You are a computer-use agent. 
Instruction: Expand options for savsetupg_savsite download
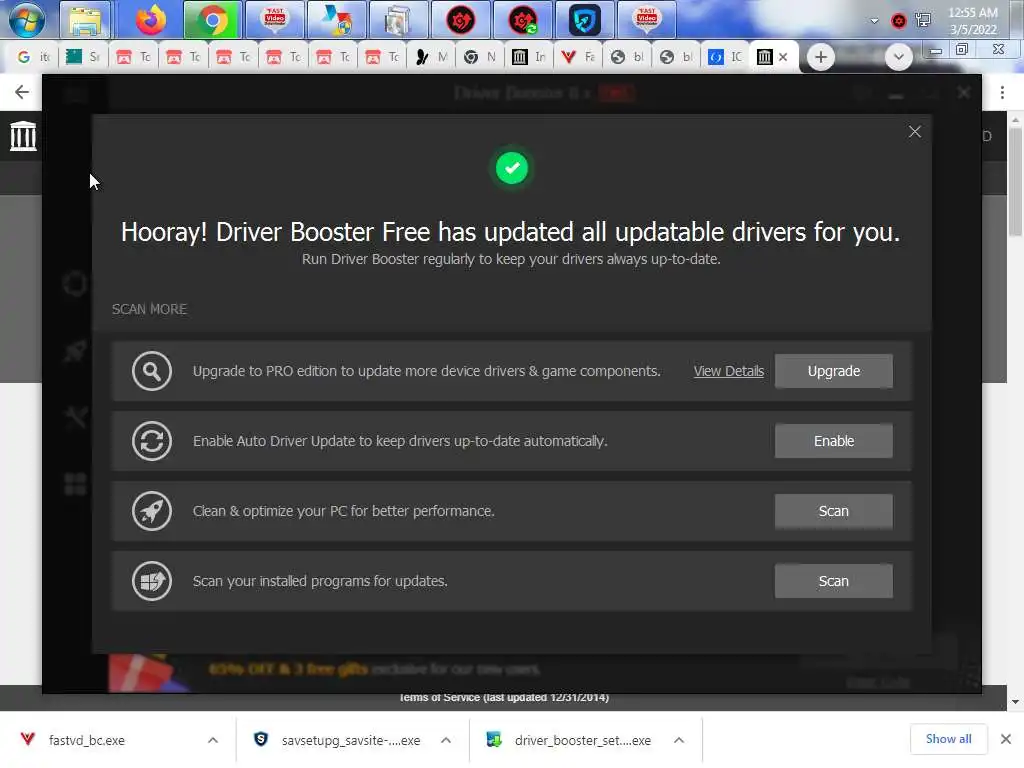[x=446, y=740]
